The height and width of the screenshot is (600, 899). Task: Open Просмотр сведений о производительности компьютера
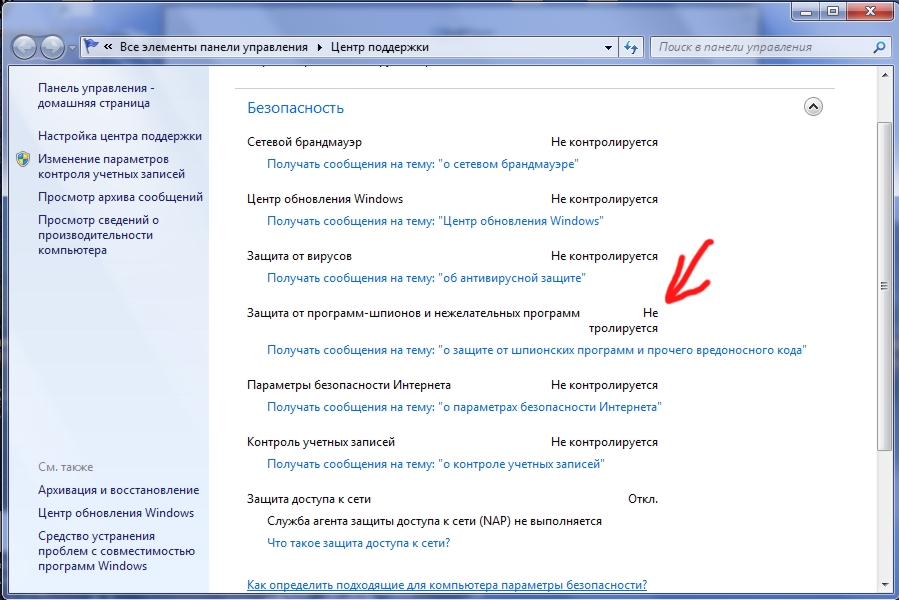tap(98, 235)
